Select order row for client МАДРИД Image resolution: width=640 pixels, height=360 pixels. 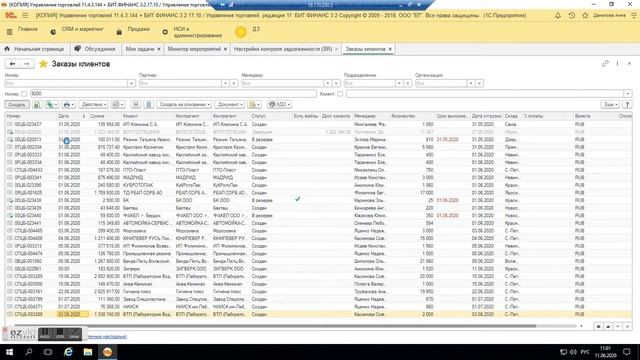tap(318, 178)
